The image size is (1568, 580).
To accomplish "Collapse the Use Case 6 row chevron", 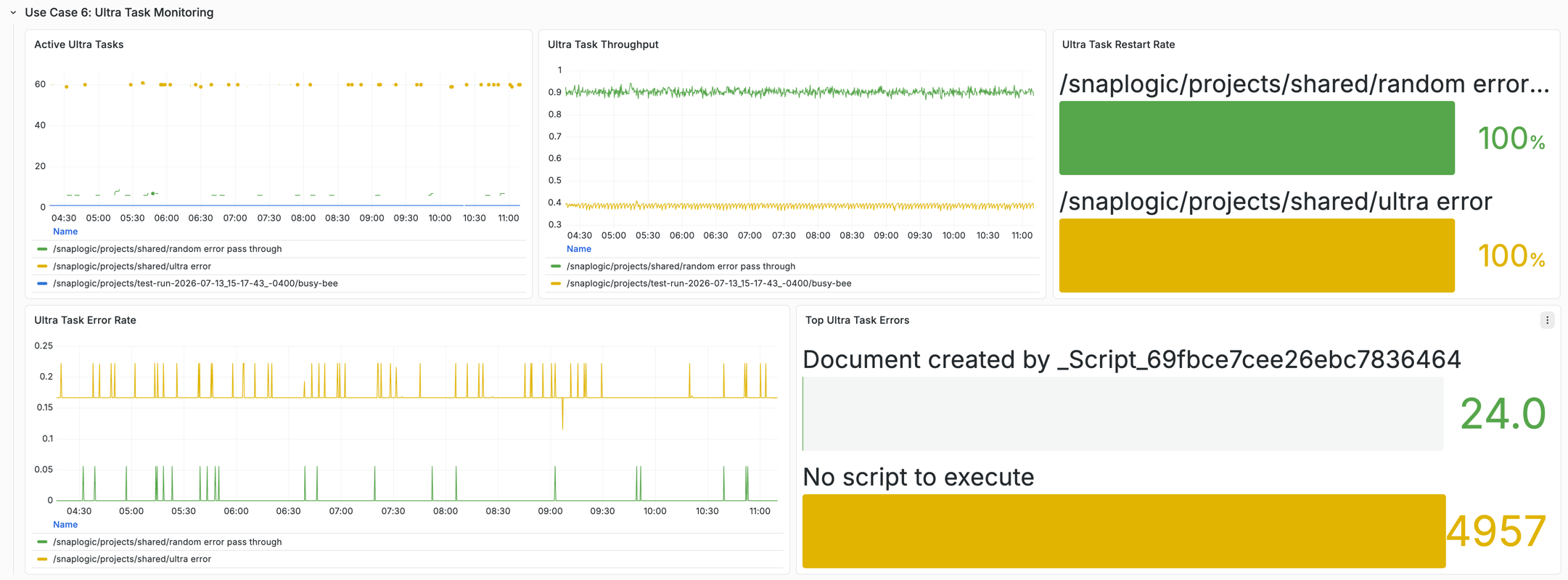I will pos(13,12).
